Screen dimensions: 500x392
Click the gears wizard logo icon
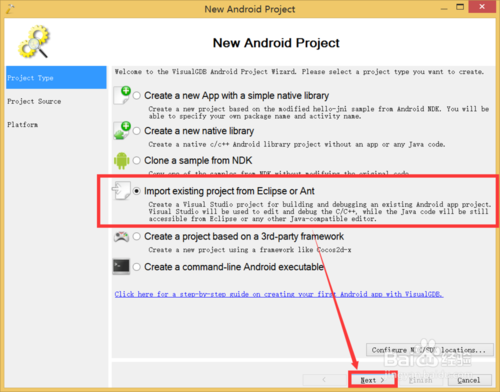(34, 41)
